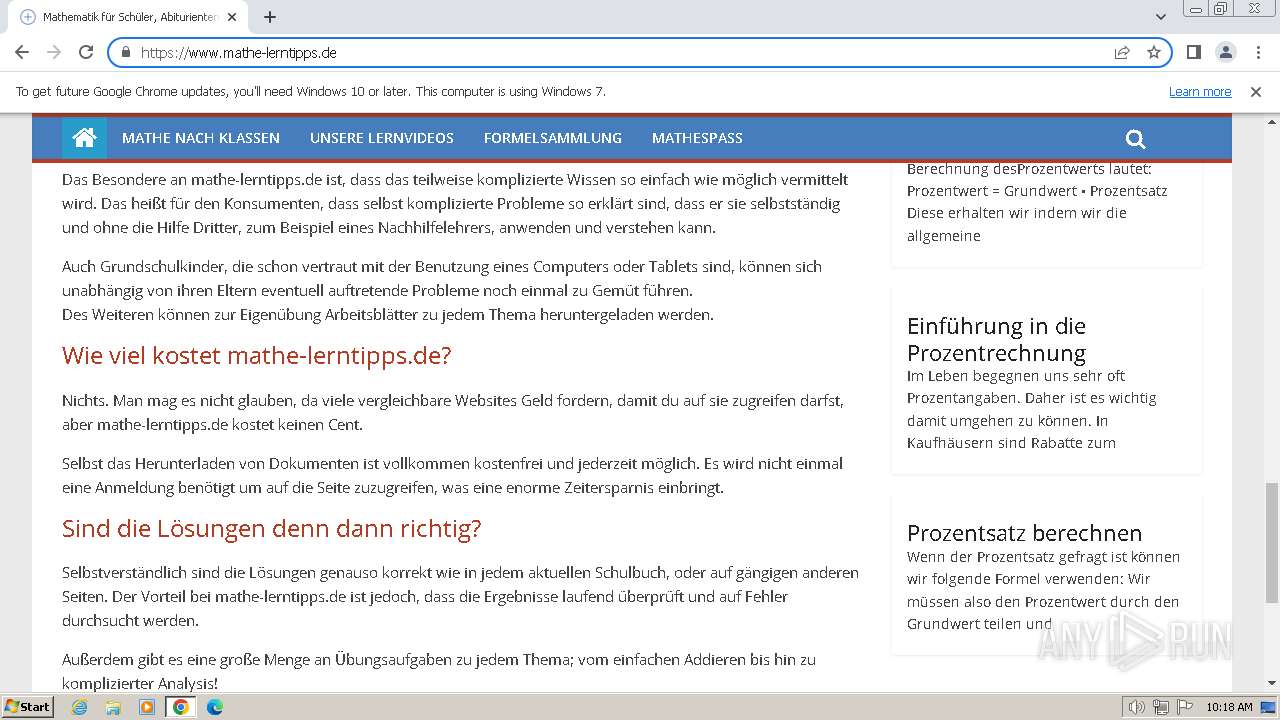Launch Internet Explorer from taskbar
The image size is (1280, 720).
[x=79, y=707]
